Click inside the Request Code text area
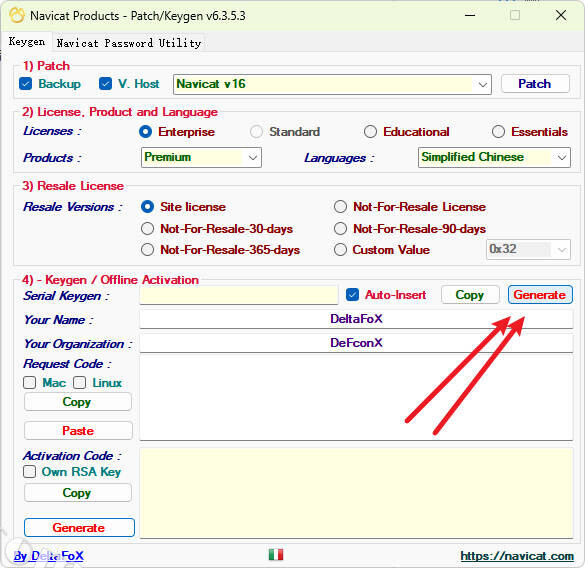The image size is (585, 568). tap(356, 398)
